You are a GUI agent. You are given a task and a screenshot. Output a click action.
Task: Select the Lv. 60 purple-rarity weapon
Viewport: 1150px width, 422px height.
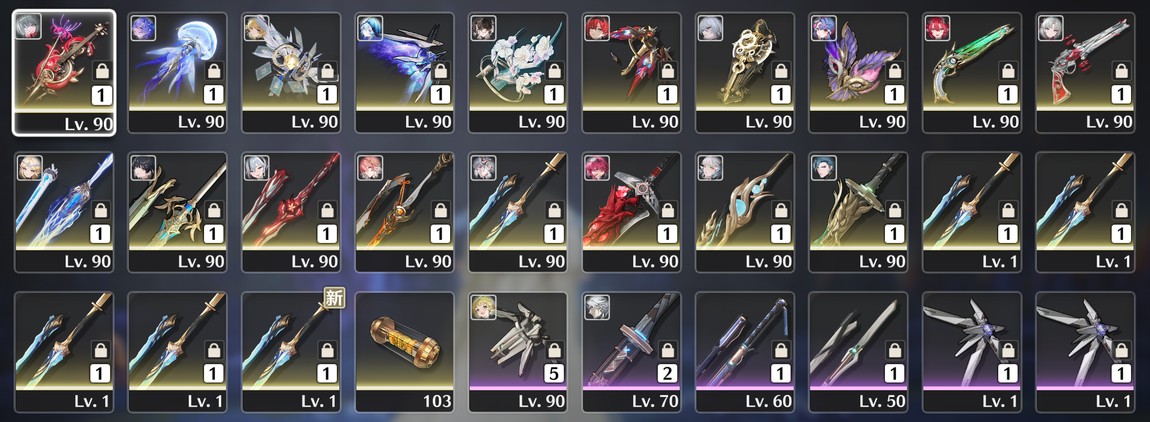coord(744,352)
